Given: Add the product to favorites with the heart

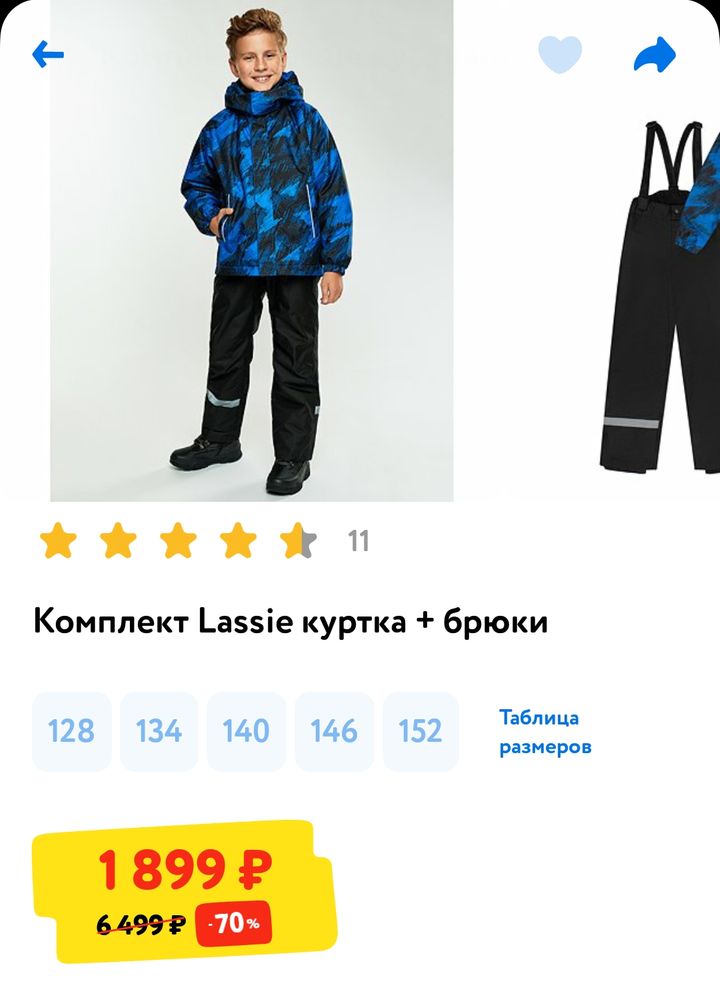Looking at the screenshot, I should click(560, 54).
